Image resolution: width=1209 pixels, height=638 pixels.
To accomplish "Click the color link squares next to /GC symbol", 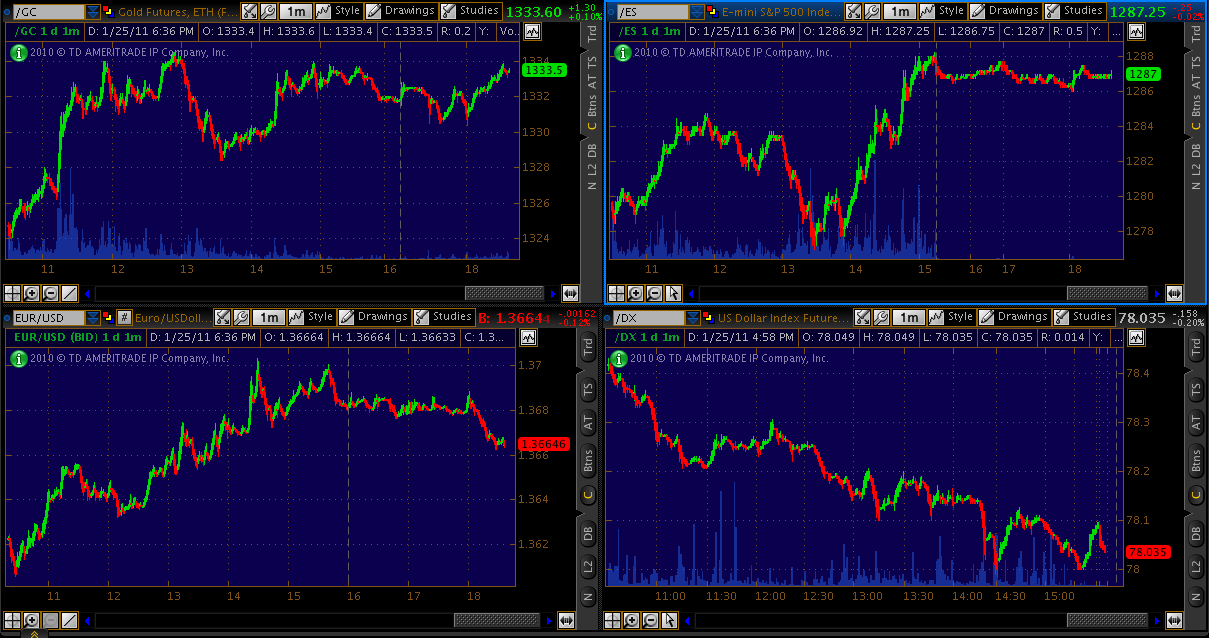I will [x=109, y=11].
